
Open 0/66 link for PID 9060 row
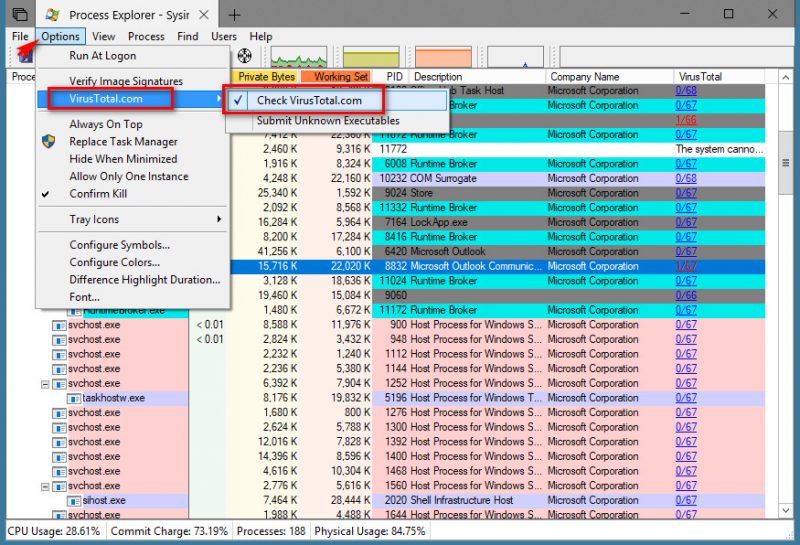point(686,295)
